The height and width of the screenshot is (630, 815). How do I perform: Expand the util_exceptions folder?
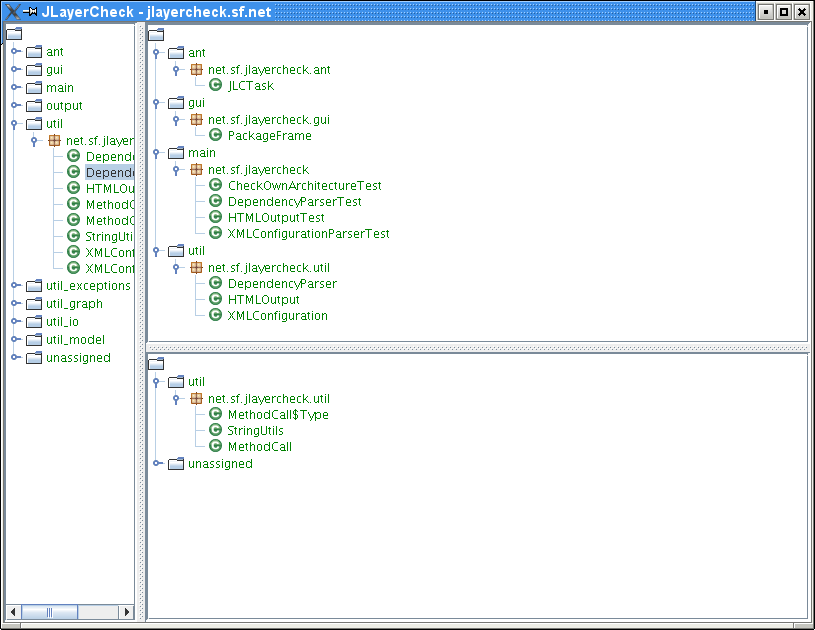[x=15, y=285]
